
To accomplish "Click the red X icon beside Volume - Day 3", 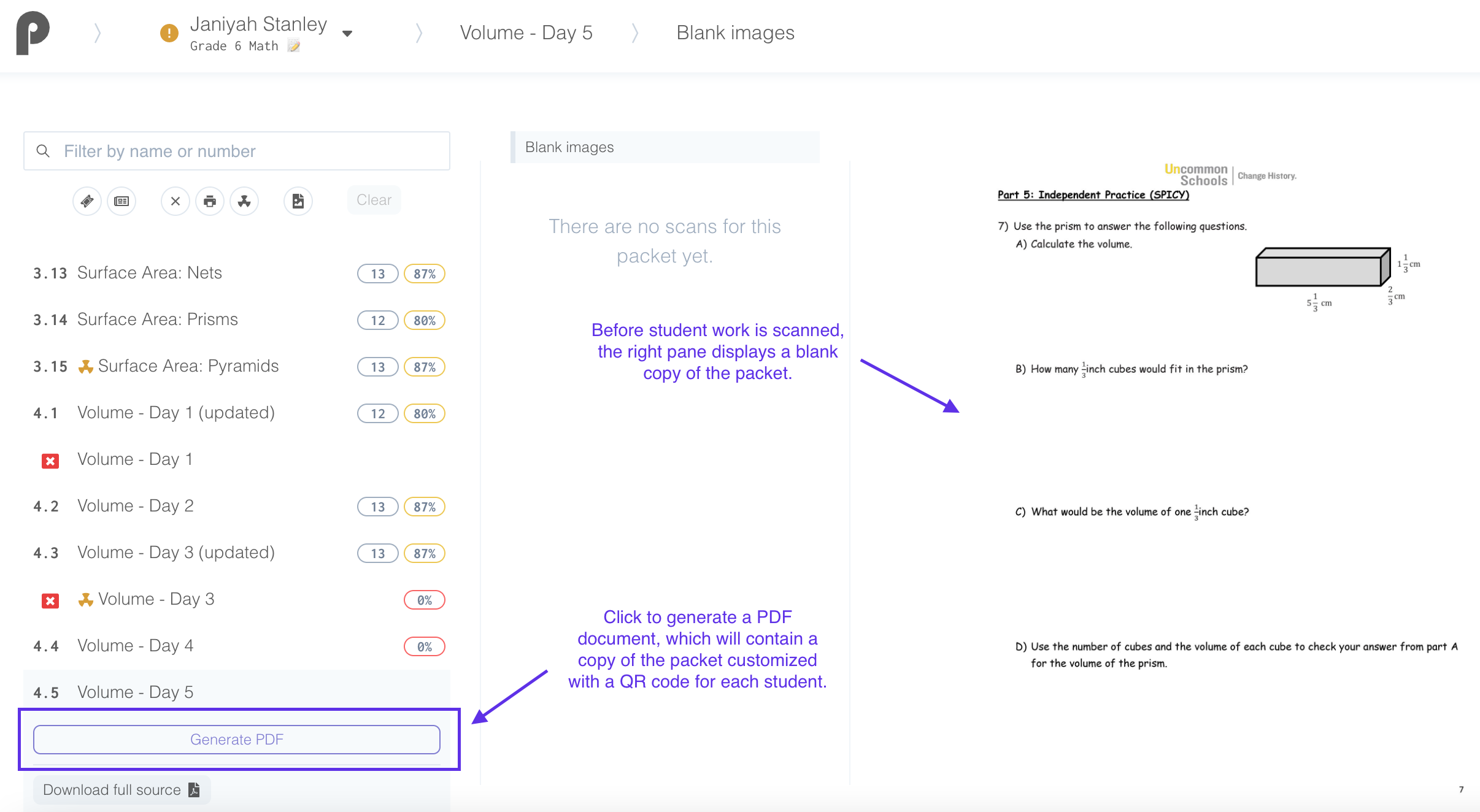I will click(50, 600).
